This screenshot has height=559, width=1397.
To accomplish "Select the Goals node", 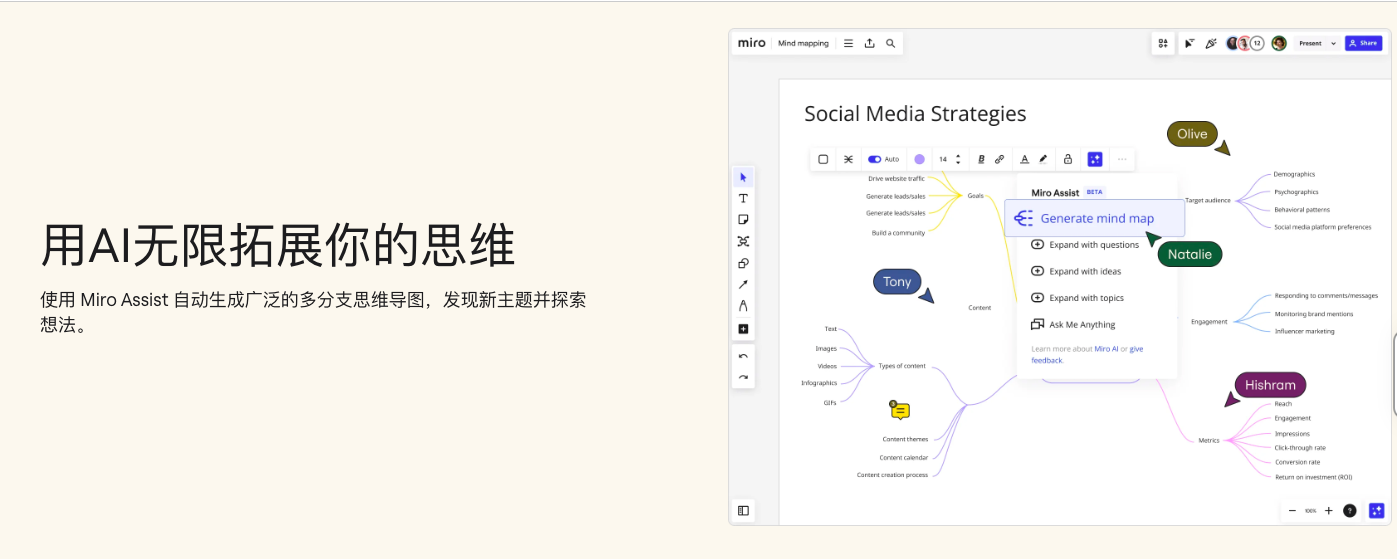I will click(975, 196).
